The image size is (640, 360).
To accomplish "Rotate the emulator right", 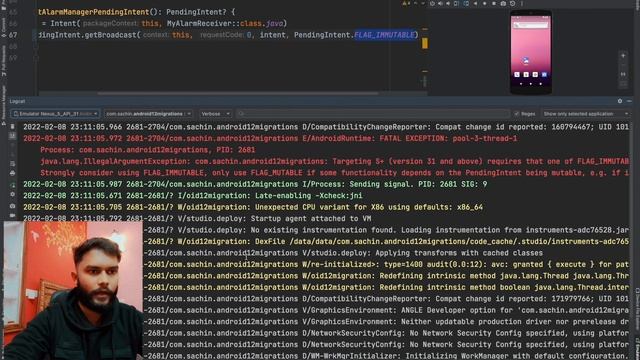I will 466,3.
